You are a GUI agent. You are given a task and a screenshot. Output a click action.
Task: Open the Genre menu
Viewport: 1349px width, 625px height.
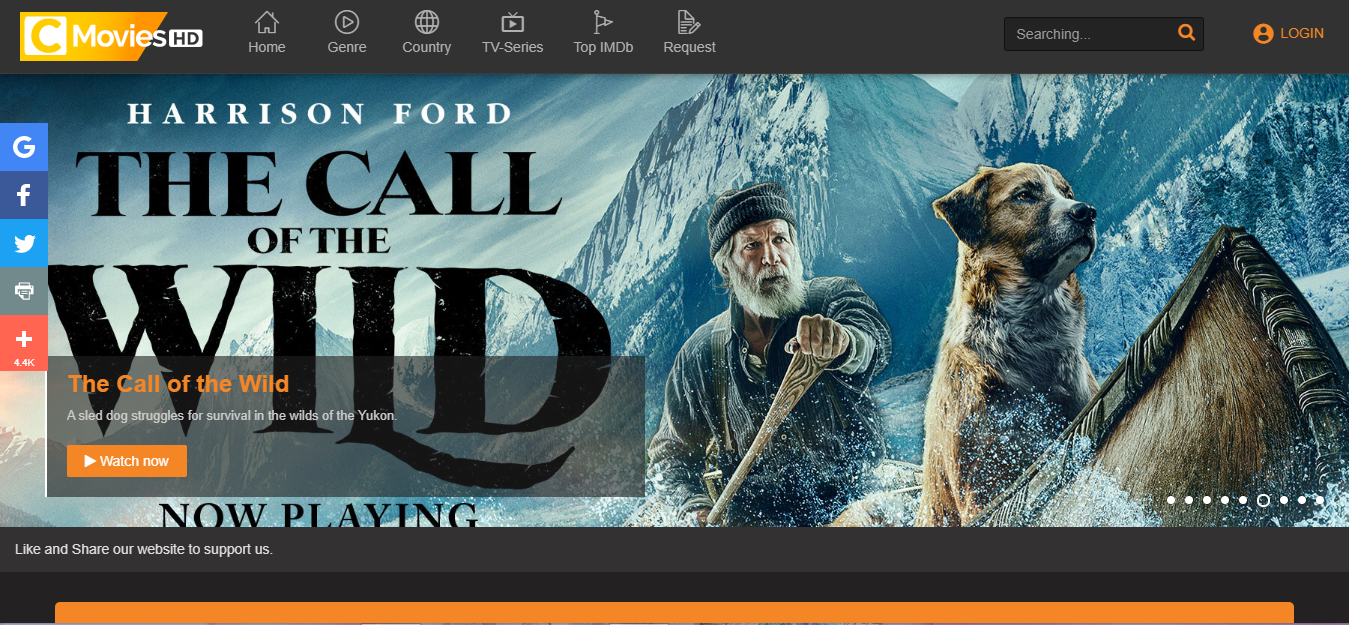(x=347, y=33)
